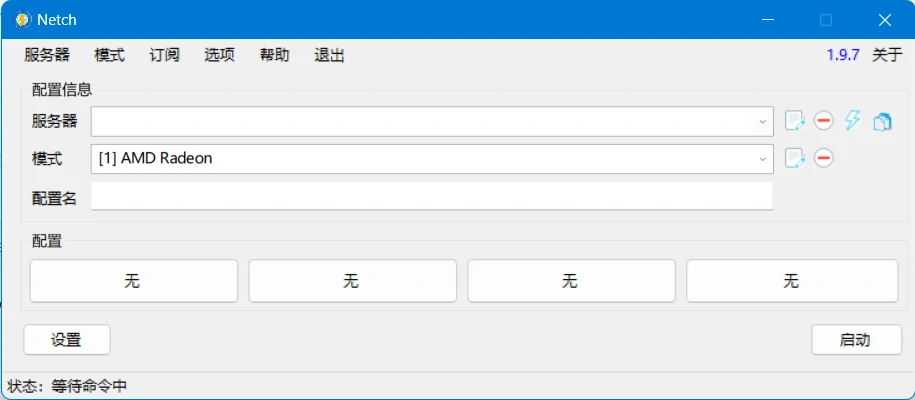Click the copy link icon beside lightning bolt
The width and height of the screenshot is (915, 400).
882,121
